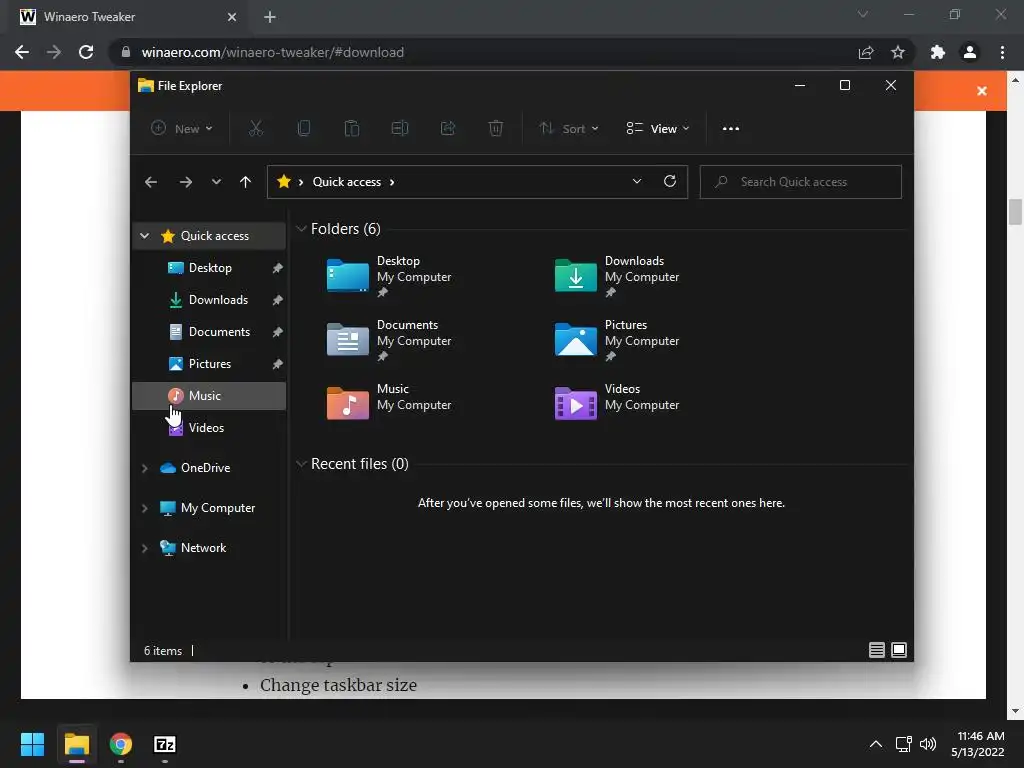
Task: Select the Downloads folder icon in Folders
Action: point(575,276)
